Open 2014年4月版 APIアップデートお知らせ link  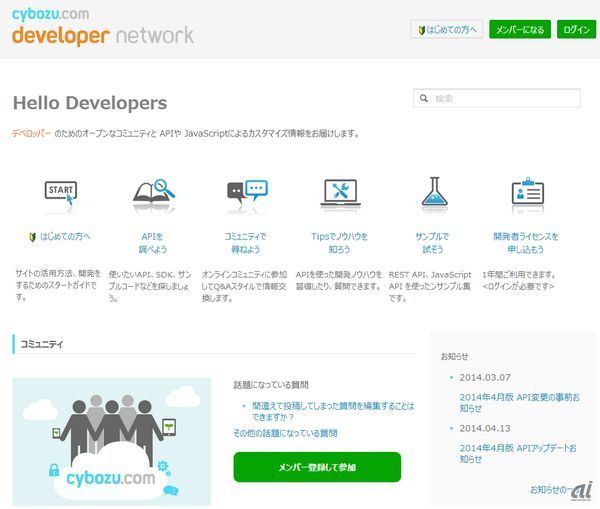click(x=518, y=454)
